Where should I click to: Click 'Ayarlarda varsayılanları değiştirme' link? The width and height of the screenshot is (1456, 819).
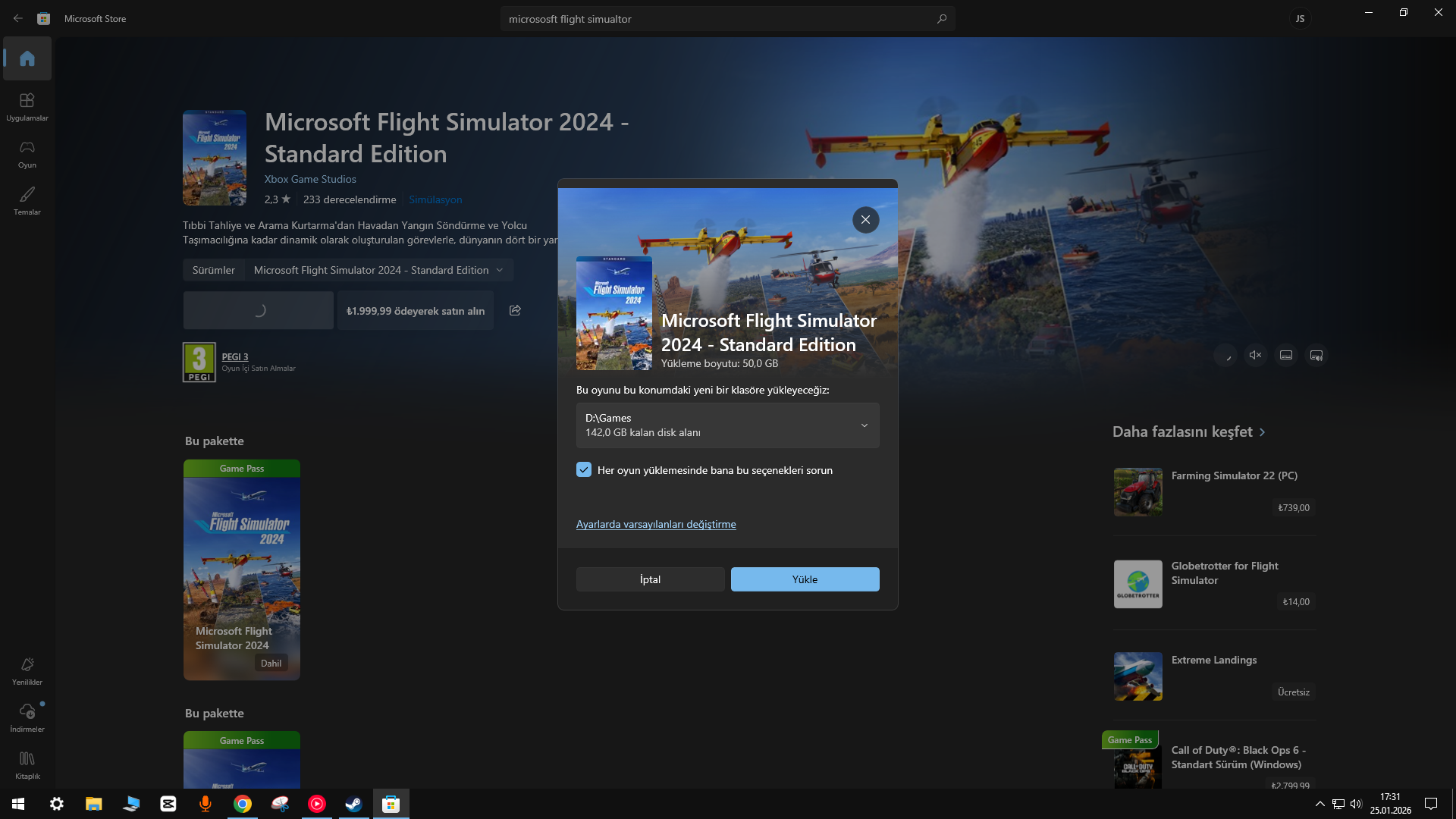pyautogui.click(x=656, y=524)
